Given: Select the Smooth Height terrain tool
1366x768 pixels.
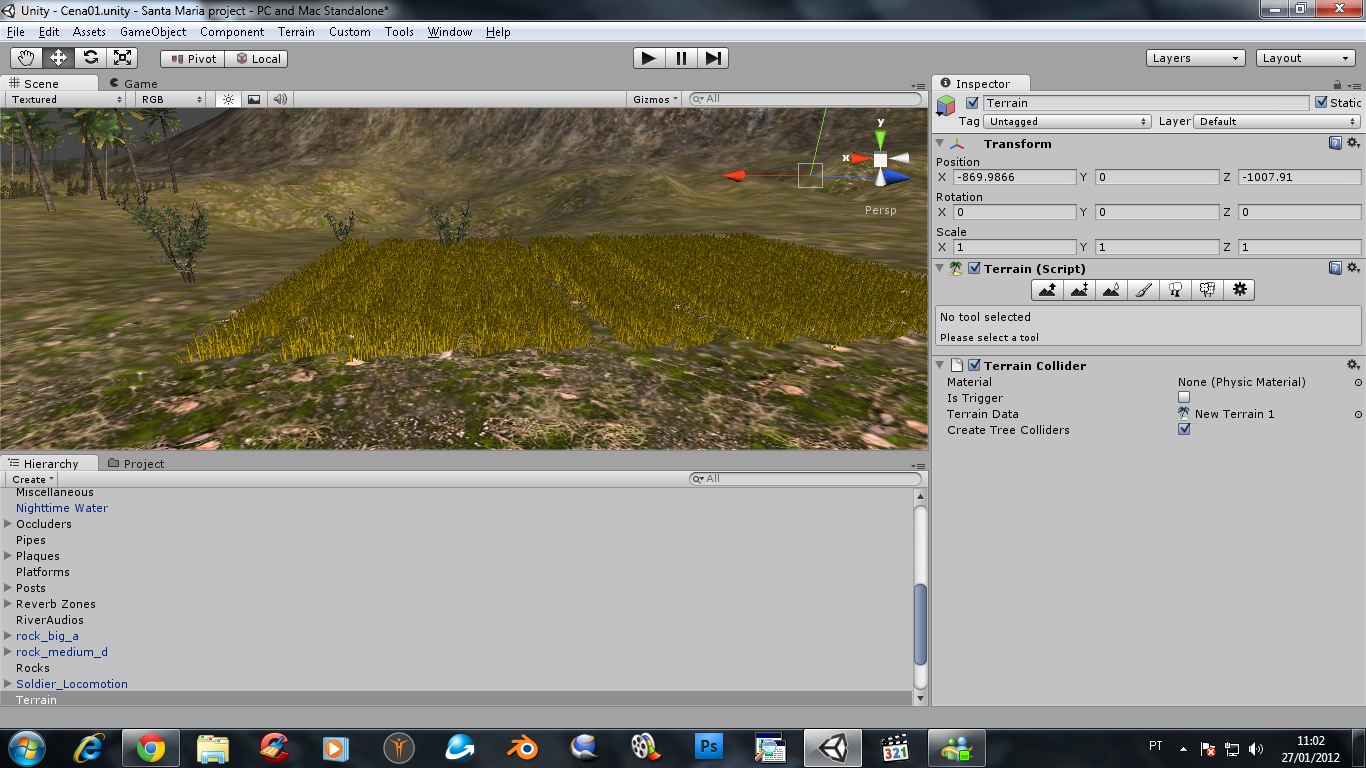Looking at the screenshot, I should [1111, 289].
